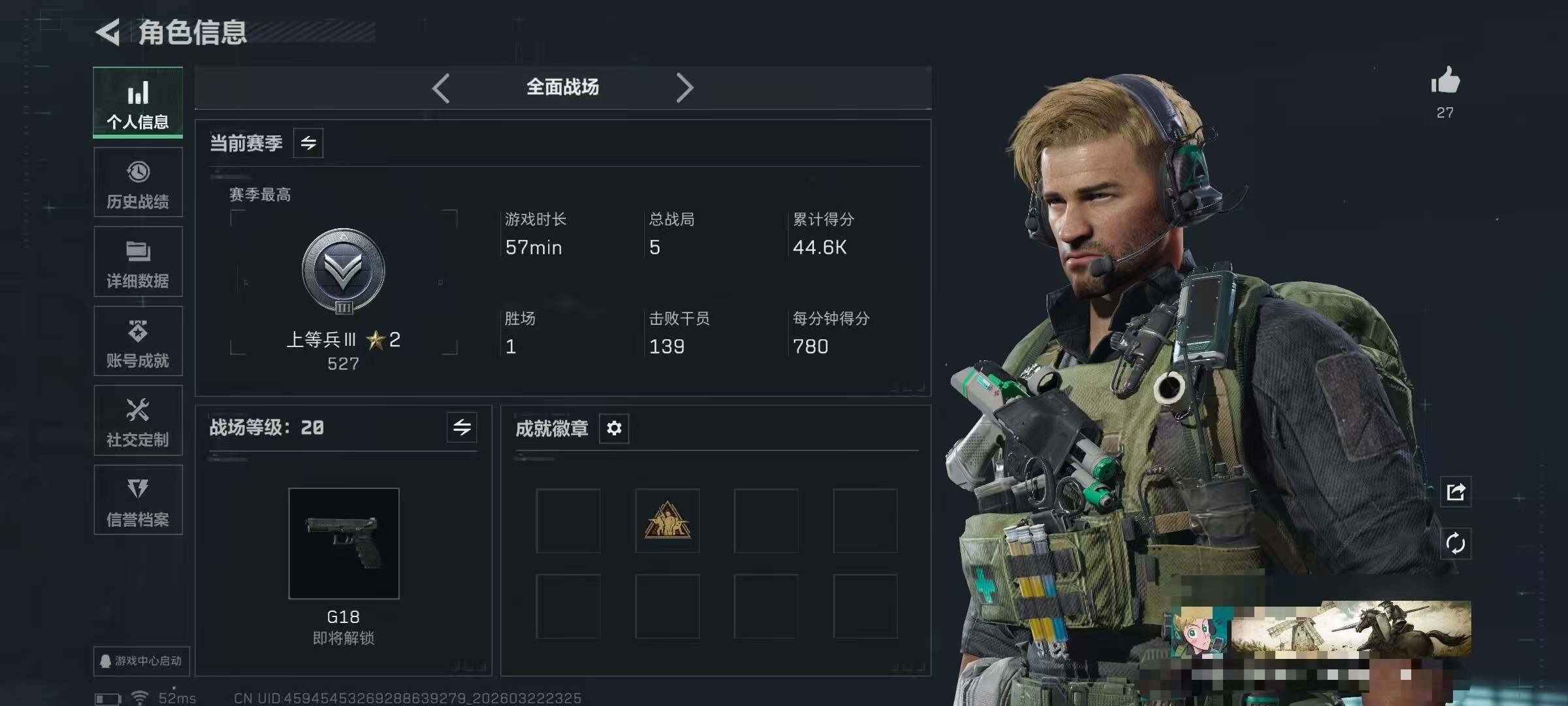
Task: Select the 详细数据 folder icon
Action: (x=138, y=251)
